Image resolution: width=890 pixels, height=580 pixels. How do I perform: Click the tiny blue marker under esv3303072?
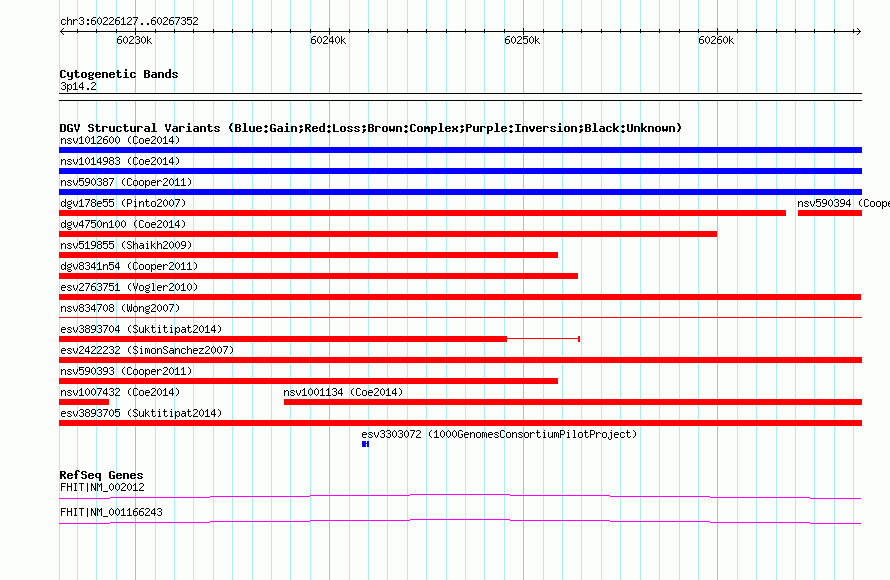coord(366,444)
